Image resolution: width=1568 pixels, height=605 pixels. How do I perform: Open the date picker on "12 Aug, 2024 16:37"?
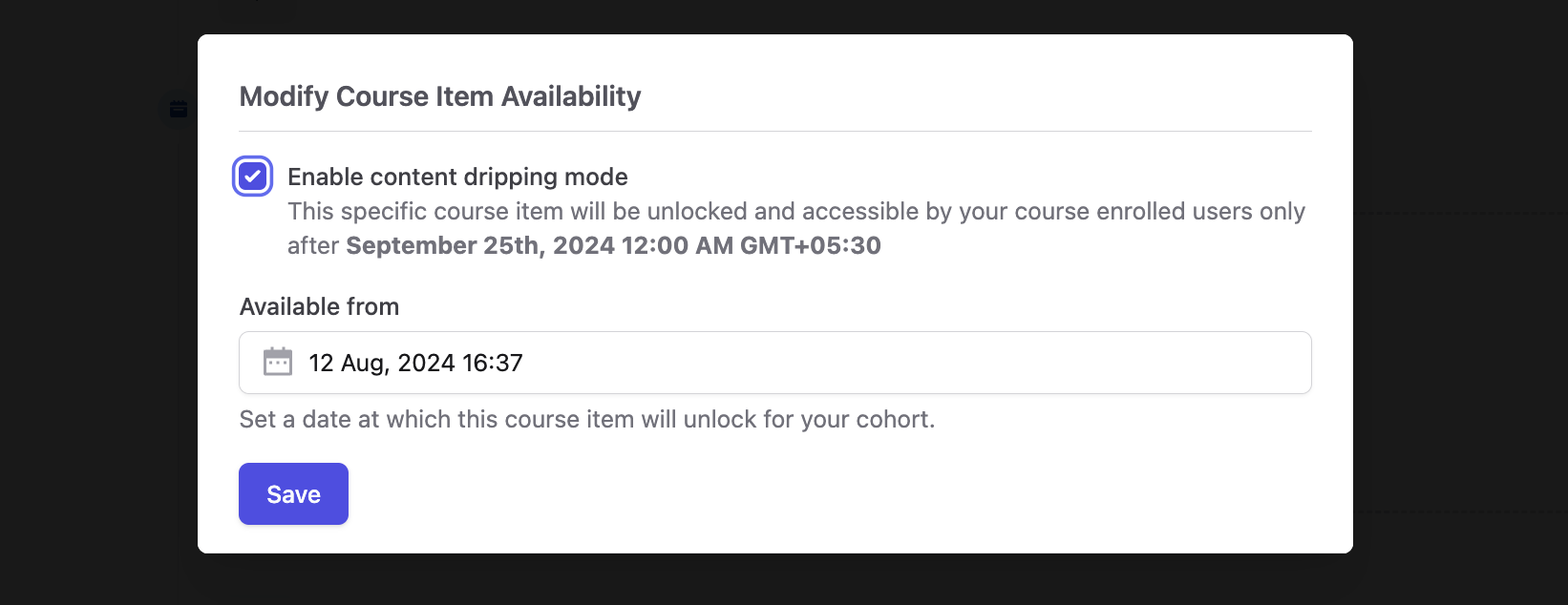415,363
